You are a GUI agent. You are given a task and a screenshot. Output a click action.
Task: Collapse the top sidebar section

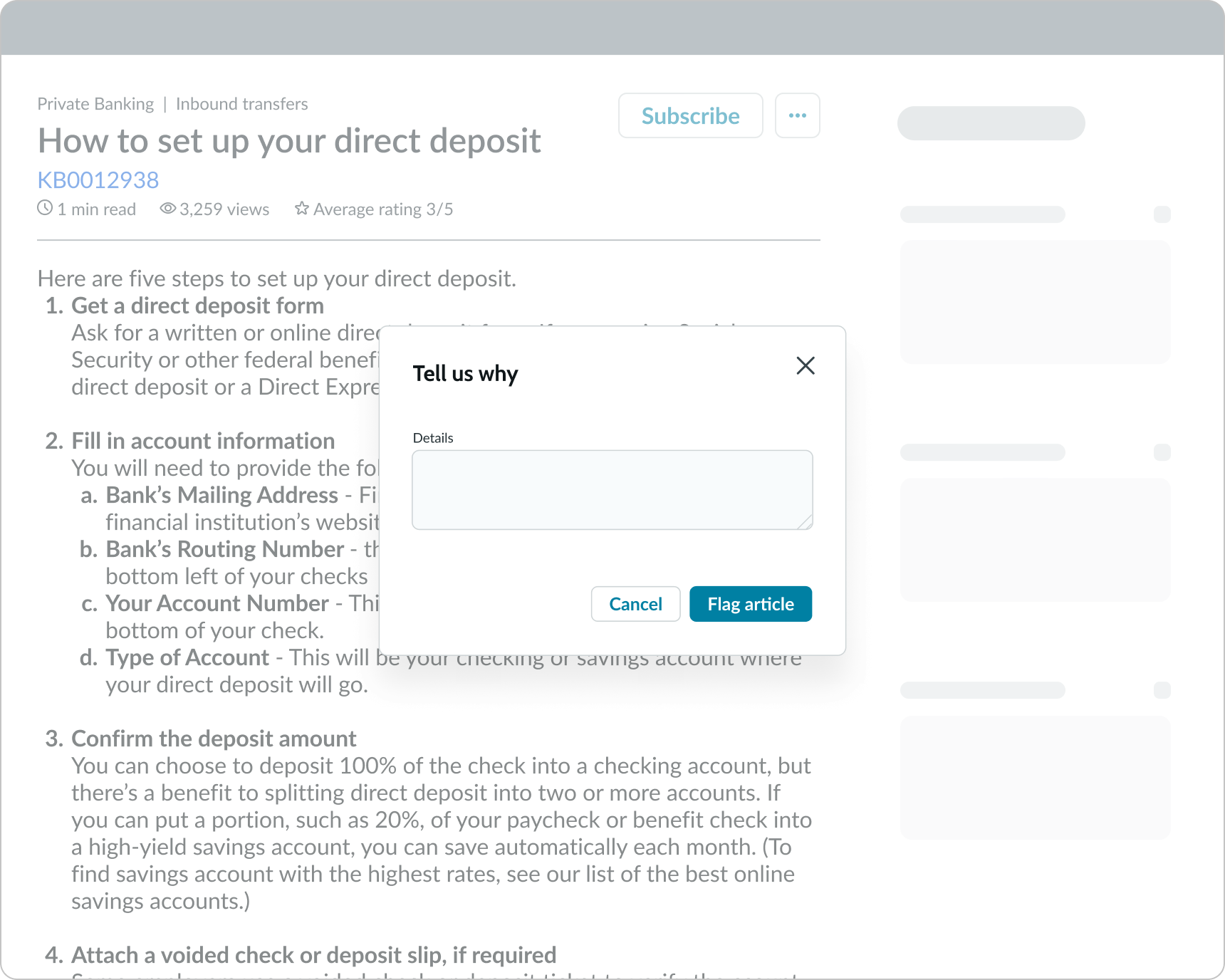click(1163, 214)
